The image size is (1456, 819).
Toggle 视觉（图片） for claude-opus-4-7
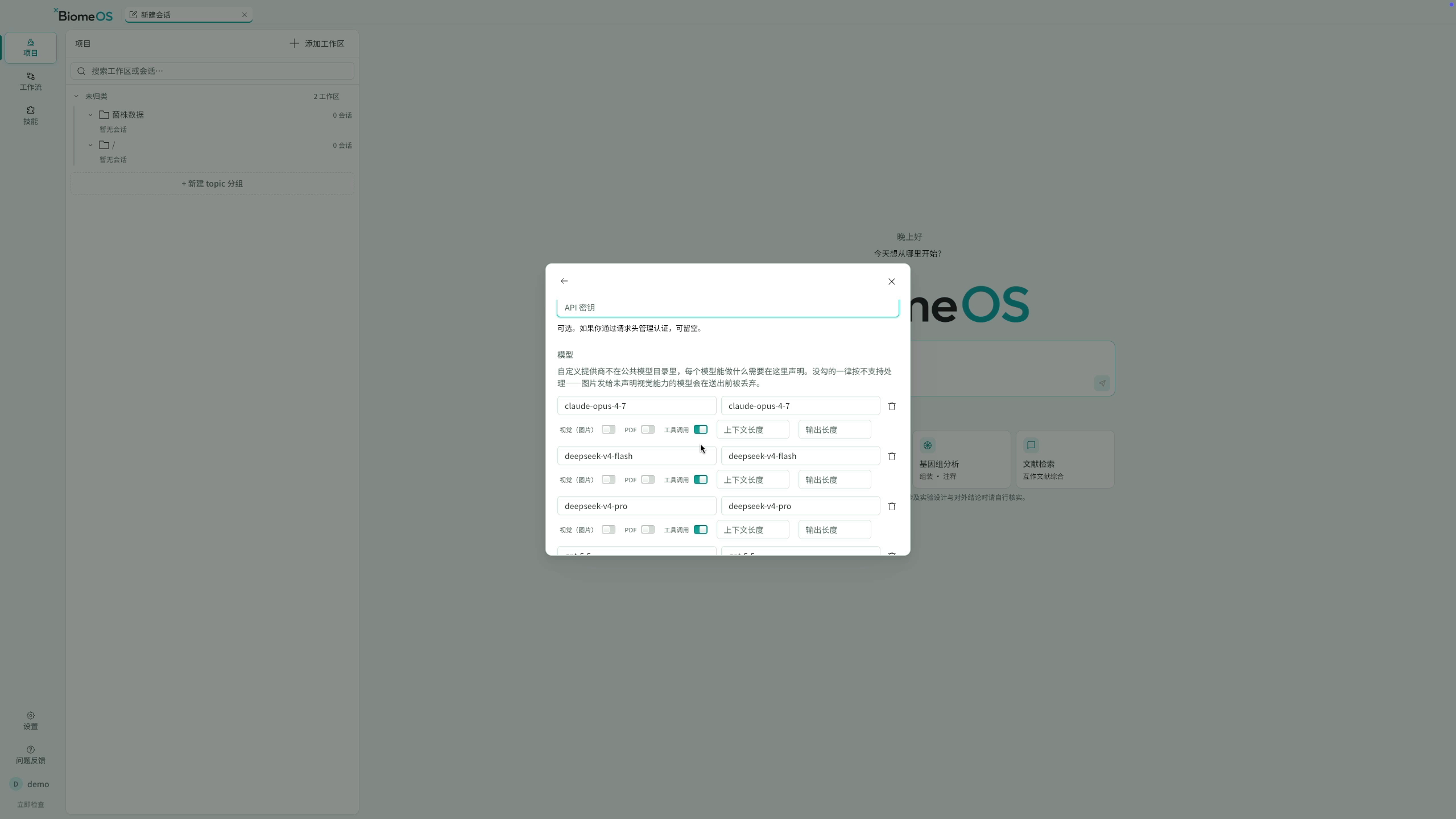pos(608,429)
